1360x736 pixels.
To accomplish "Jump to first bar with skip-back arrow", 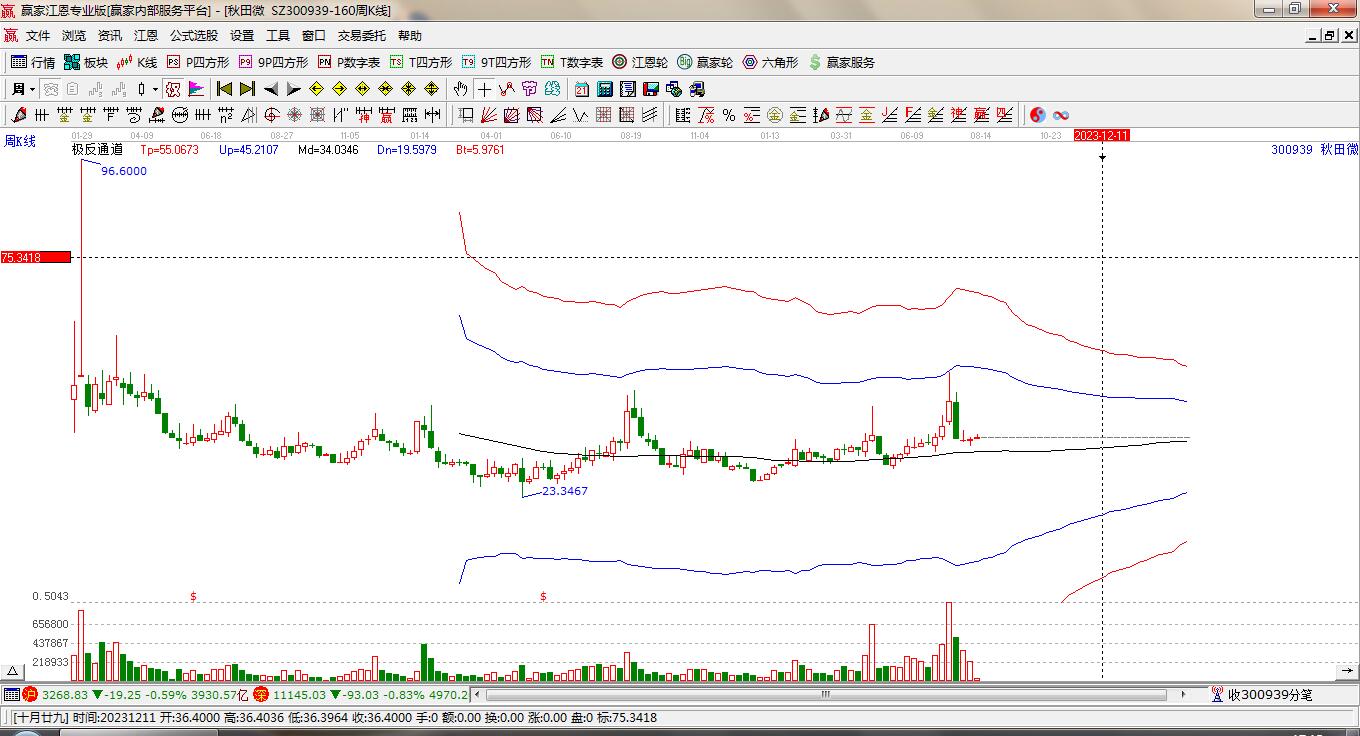I will coord(224,89).
